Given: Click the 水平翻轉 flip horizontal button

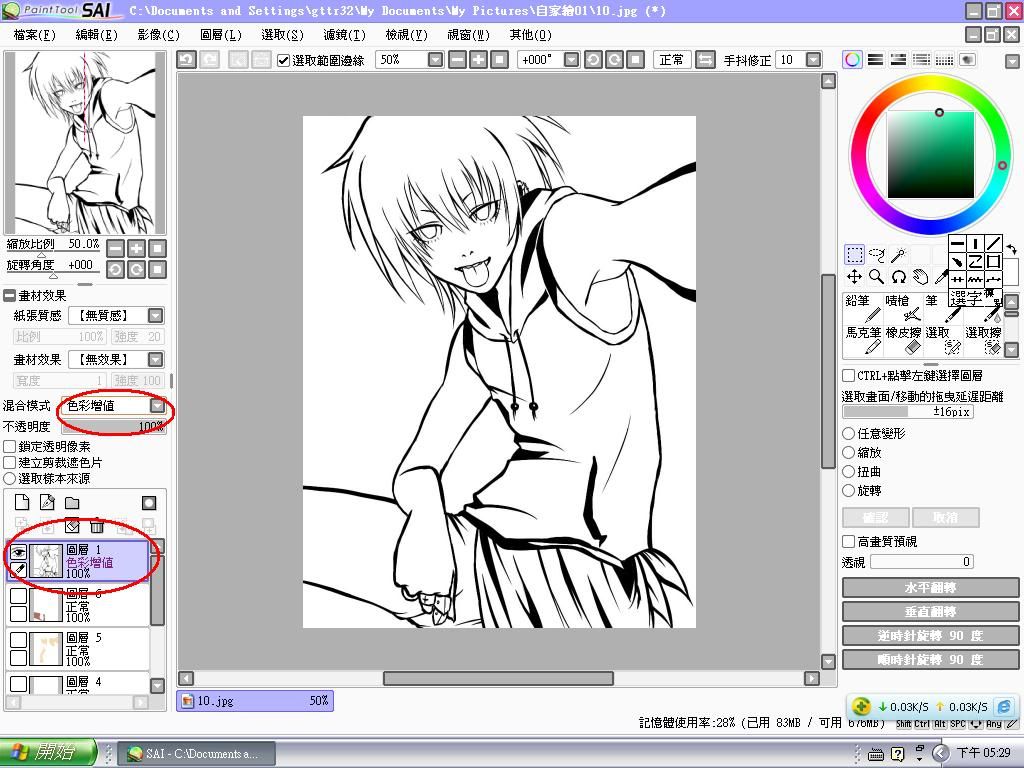Looking at the screenshot, I should (x=930, y=588).
